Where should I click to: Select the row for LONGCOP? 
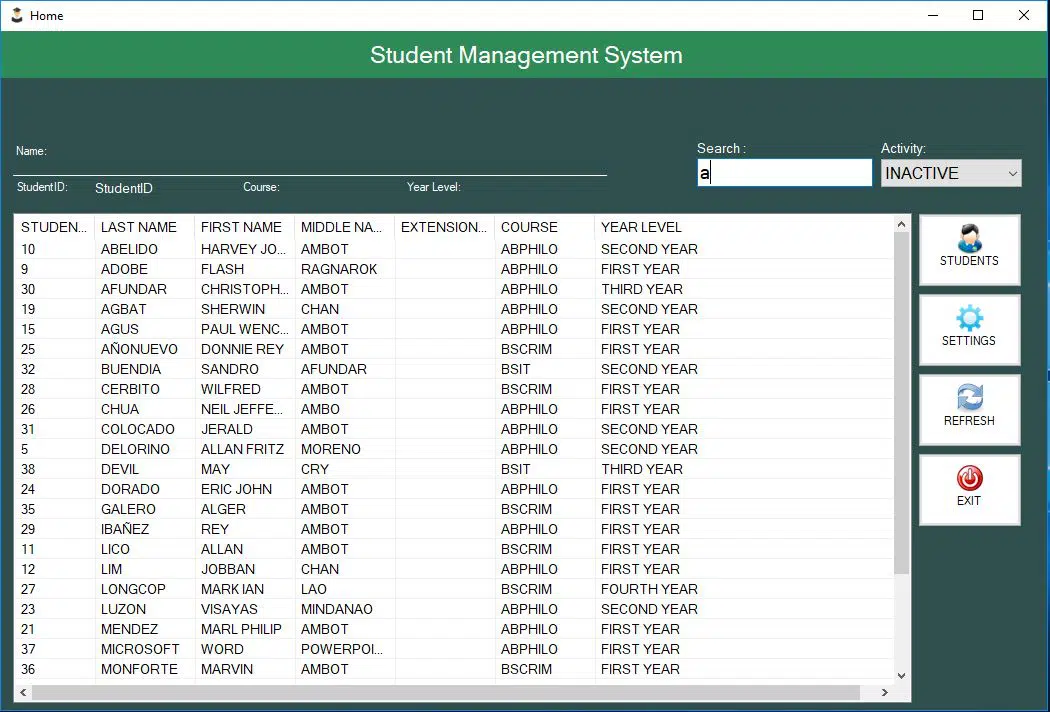pos(133,589)
